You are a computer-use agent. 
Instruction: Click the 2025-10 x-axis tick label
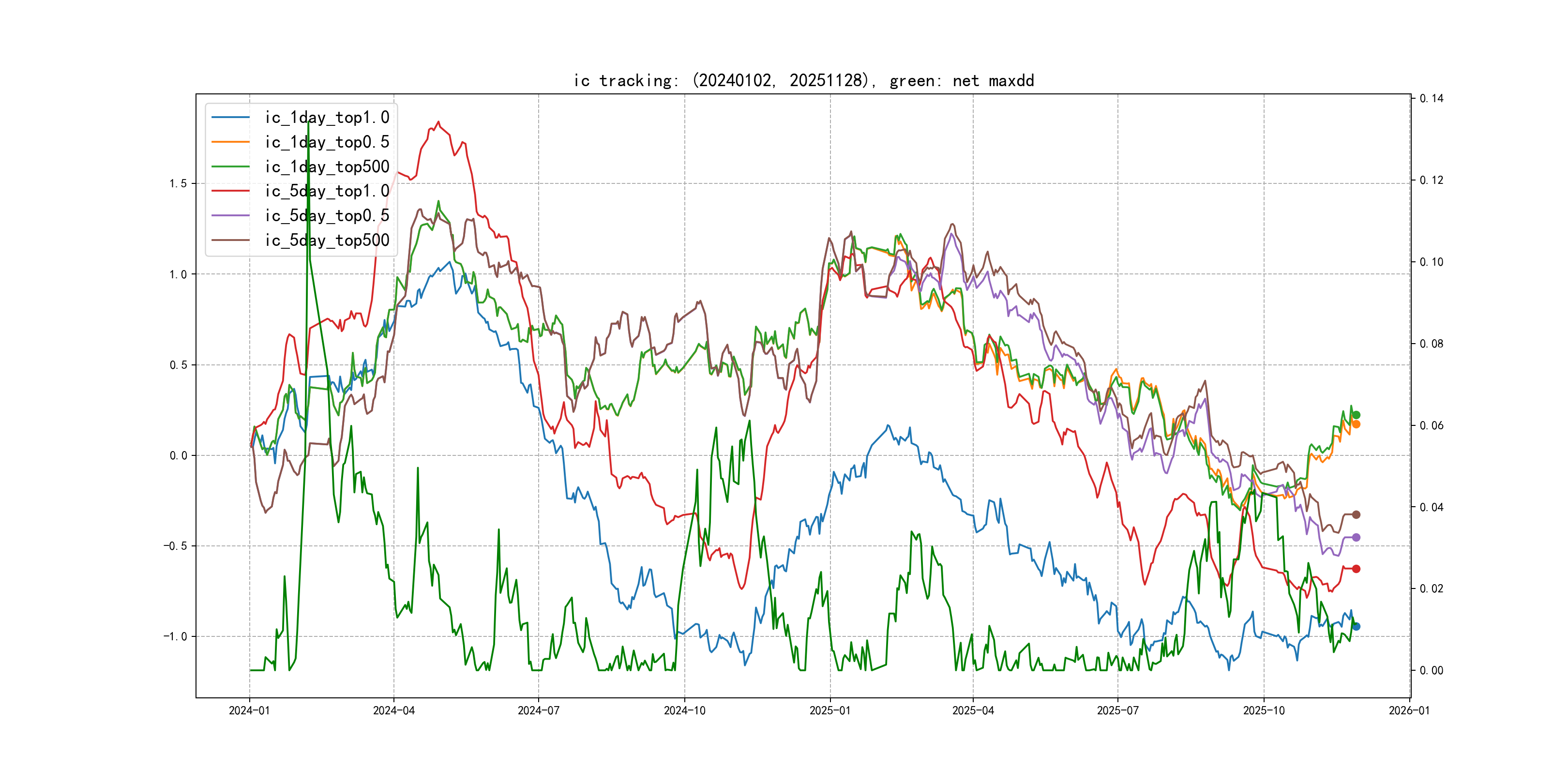(1264, 711)
